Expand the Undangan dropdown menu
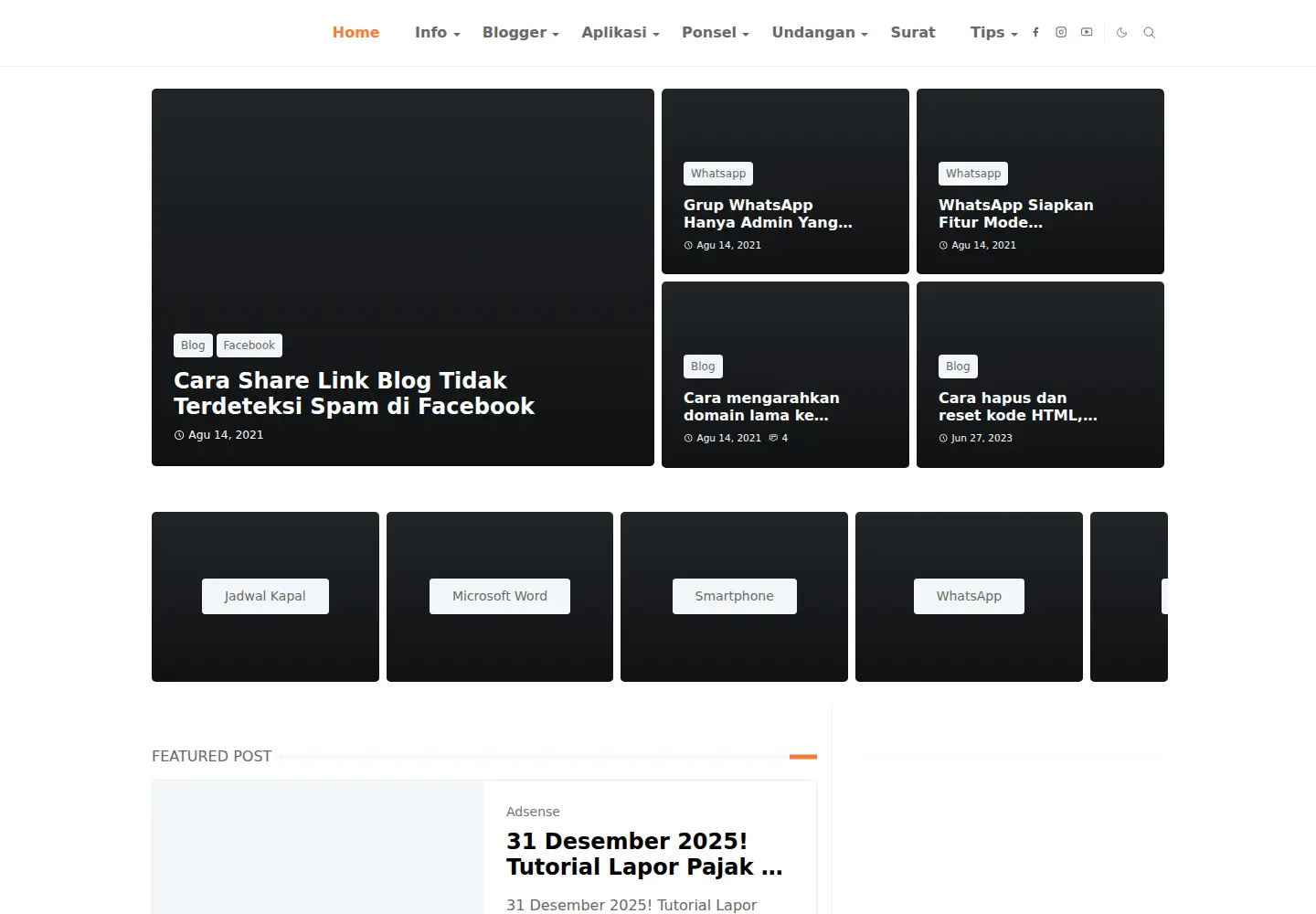 pos(820,32)
